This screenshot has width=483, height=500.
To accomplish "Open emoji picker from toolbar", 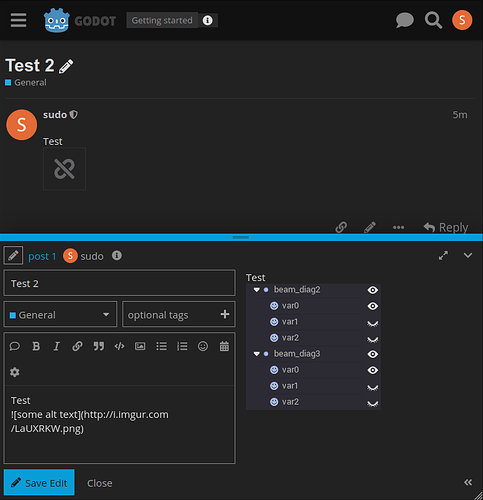I will click(203, 346).
